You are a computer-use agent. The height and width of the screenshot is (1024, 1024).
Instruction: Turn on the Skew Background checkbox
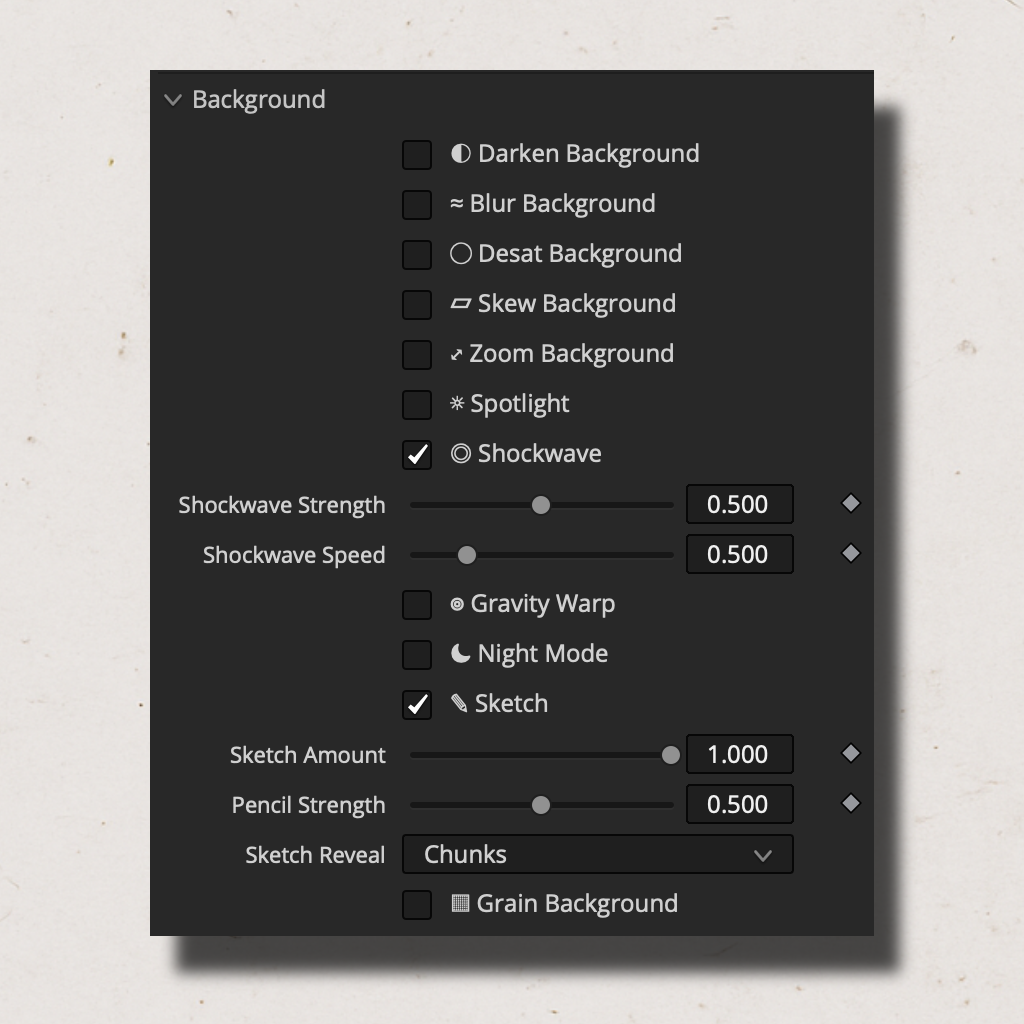417,305
